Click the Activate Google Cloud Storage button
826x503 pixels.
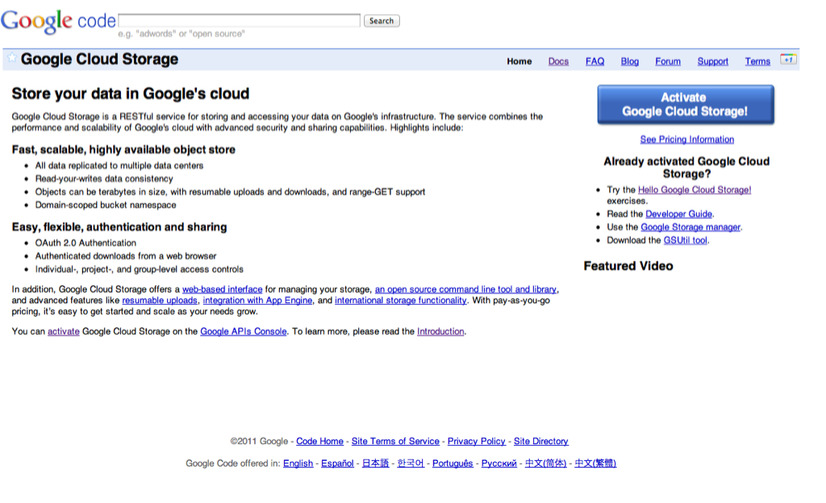[x=685, y=104]
